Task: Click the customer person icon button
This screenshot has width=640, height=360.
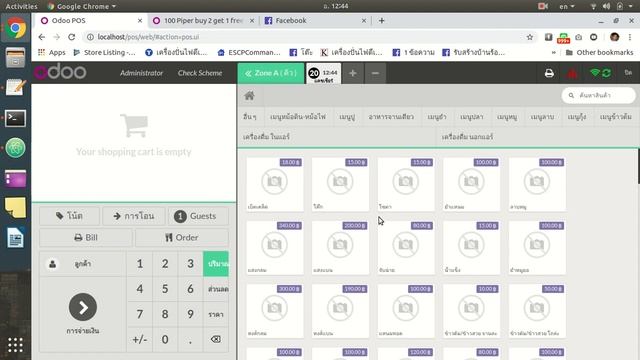Action: [x=53, y=264]
